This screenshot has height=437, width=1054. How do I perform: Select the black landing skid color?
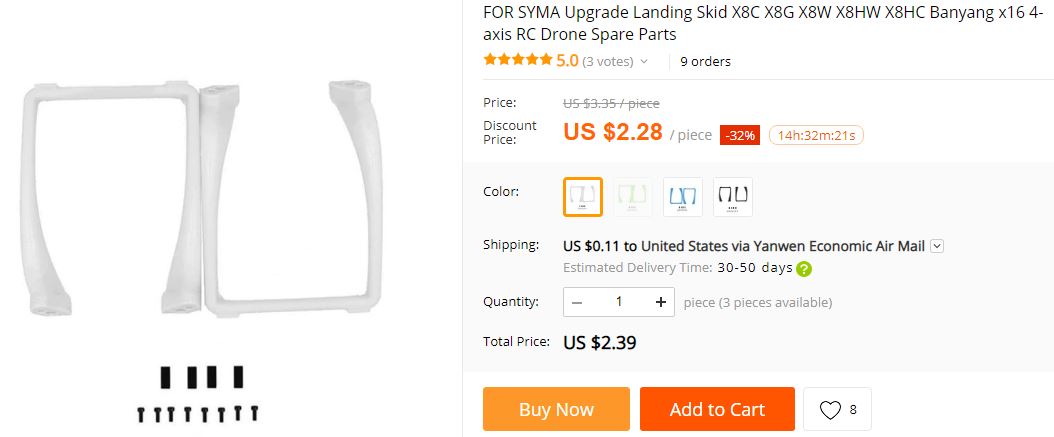733,197
